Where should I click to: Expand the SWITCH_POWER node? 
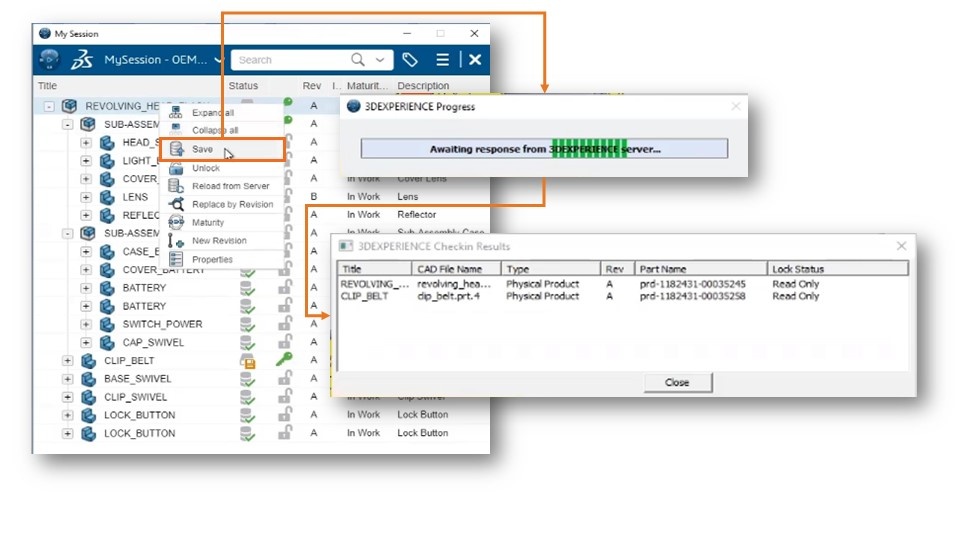86,324
